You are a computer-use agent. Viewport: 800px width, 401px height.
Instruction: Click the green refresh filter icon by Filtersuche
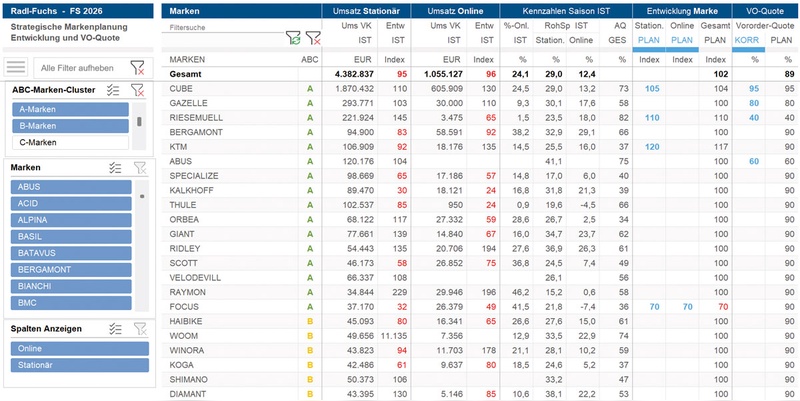pos(293,38)
